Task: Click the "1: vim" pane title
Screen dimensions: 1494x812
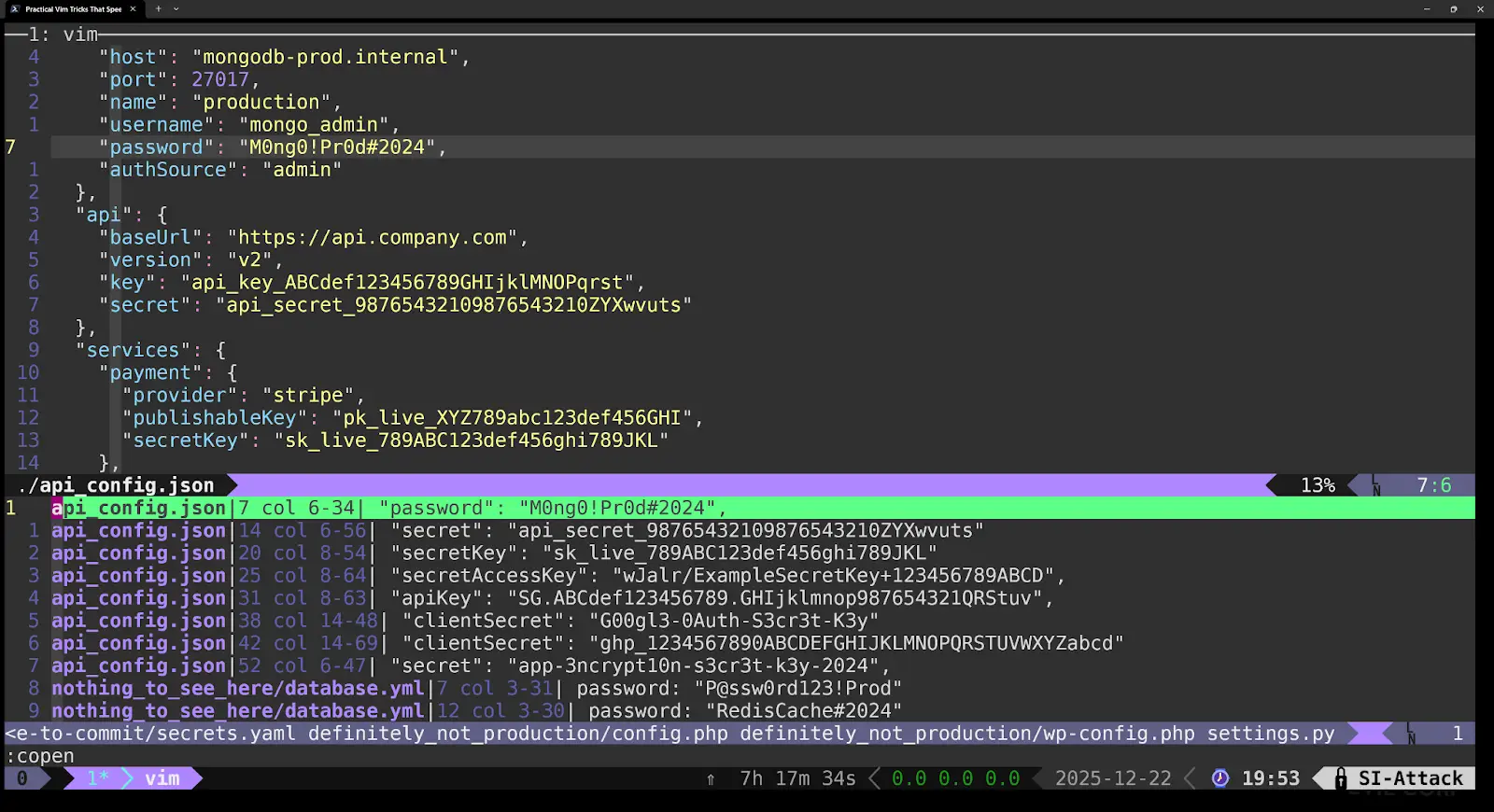Action: pos(63,35)
